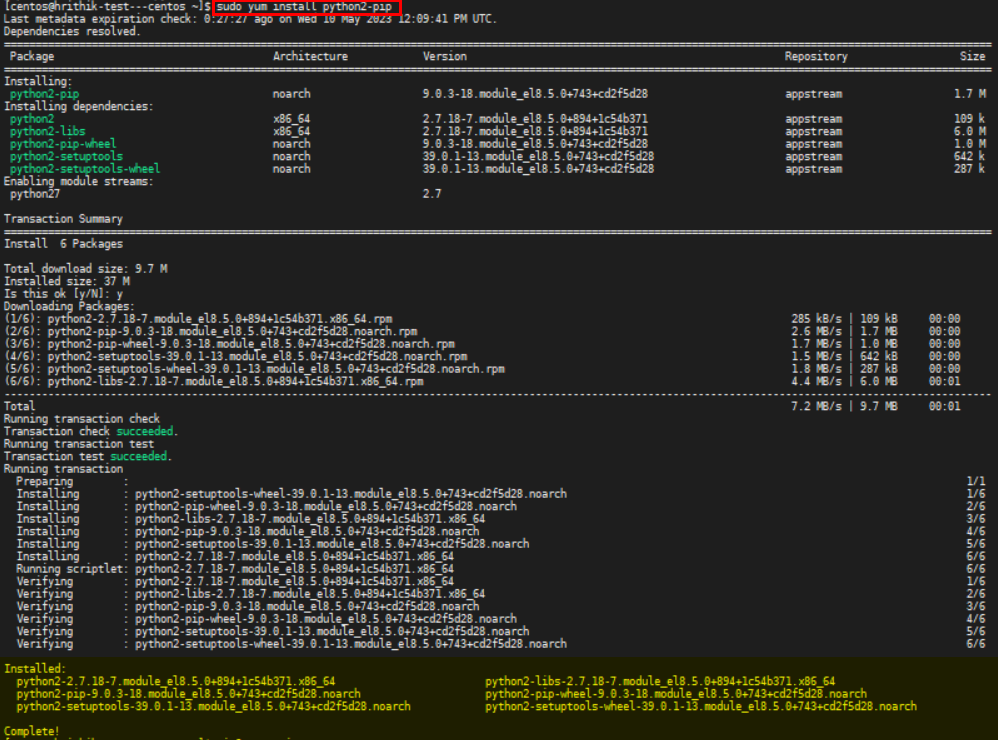The height and width of the screenshot is (740, 998).
Task: Click the green 'python2-libs' package name
Action: [48, 132]
